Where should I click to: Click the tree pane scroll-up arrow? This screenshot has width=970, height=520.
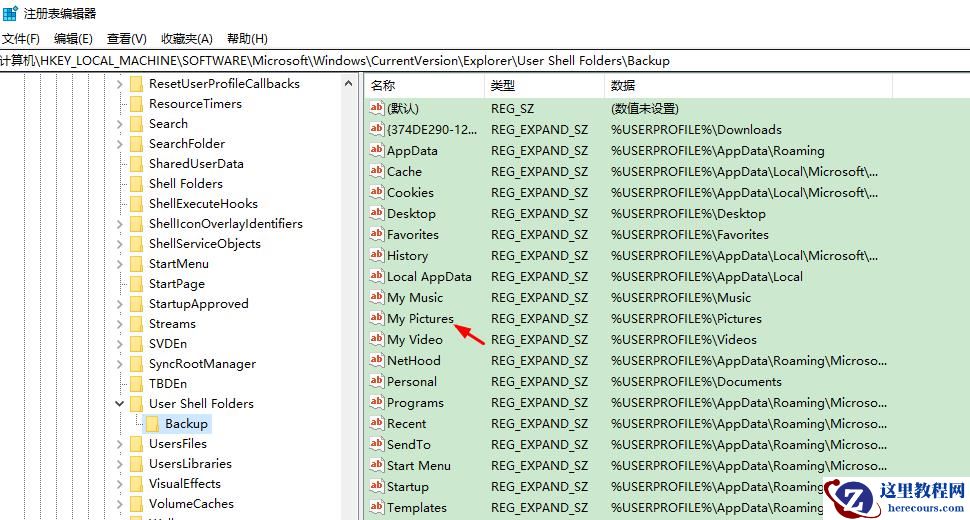pyautogui.click(x=348, y=83)
